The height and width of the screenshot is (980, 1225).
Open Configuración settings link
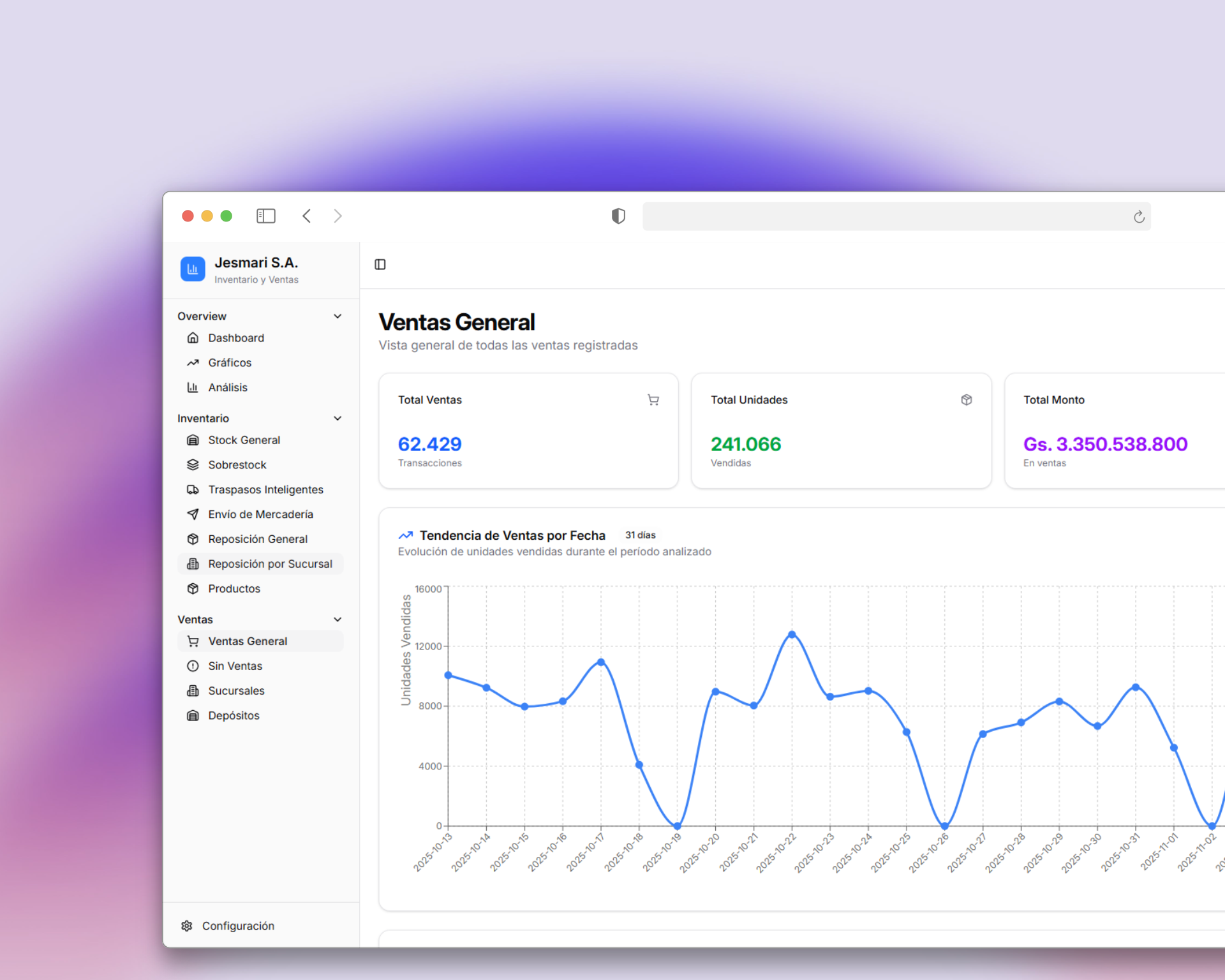tap(237, 926)
